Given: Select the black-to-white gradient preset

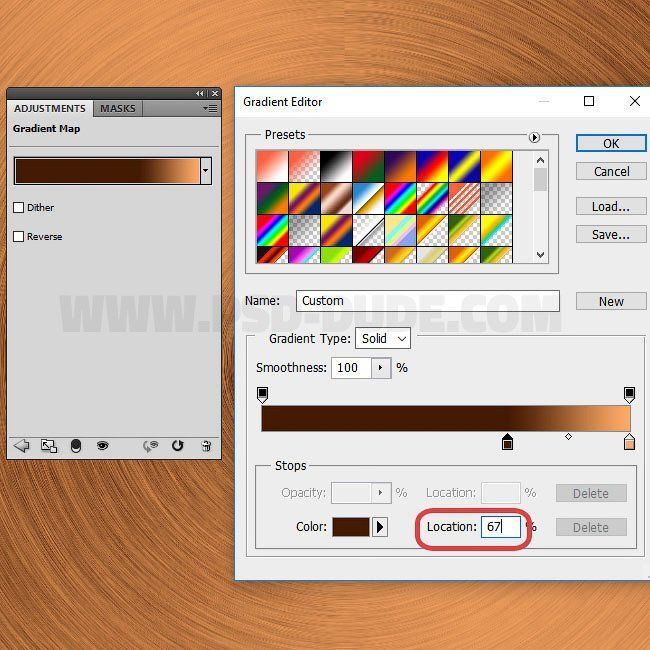Looking at the screenshot, I should pyautogui.click(x=336, y=166).
